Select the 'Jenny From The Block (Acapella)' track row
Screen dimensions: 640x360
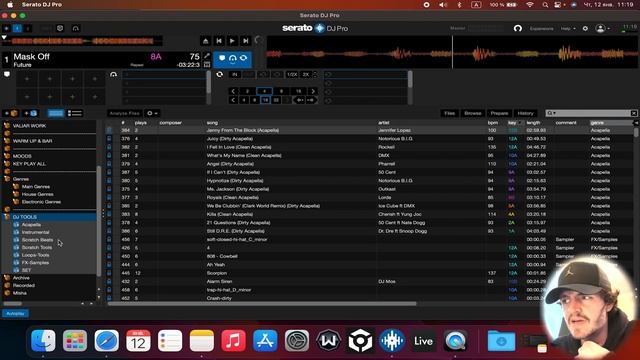369,130
